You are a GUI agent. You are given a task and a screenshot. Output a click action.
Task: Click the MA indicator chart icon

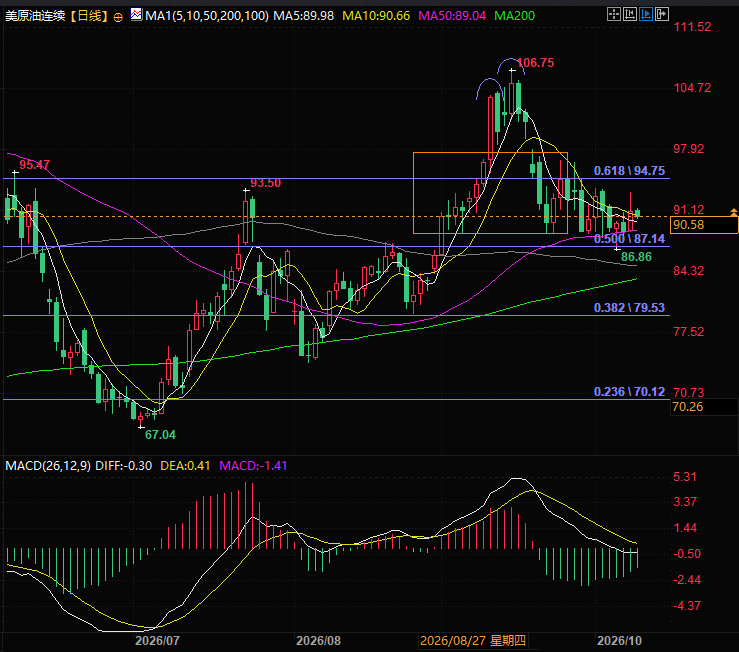(136, 15)
